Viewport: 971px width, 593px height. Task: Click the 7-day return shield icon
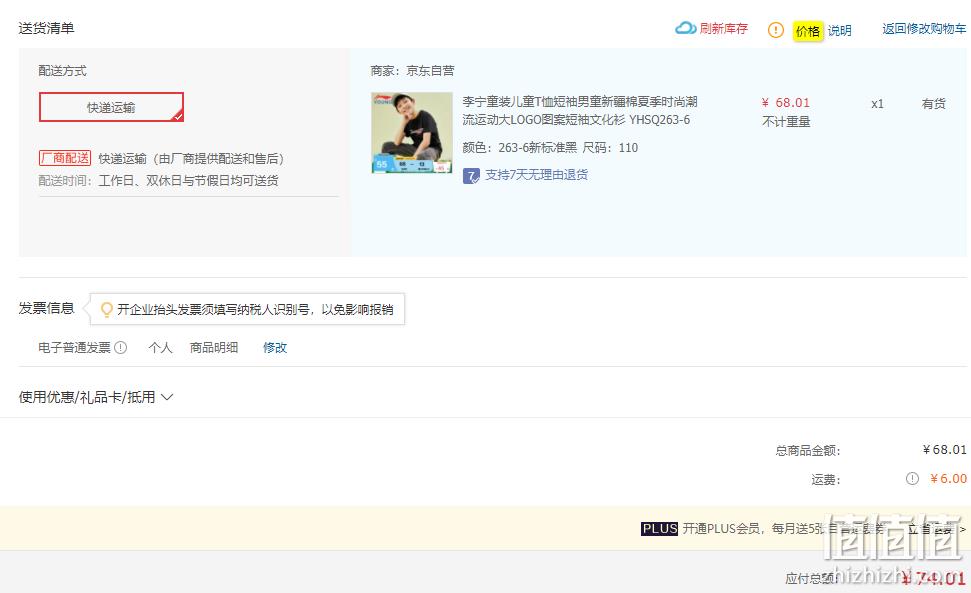[x=471, y=176]
